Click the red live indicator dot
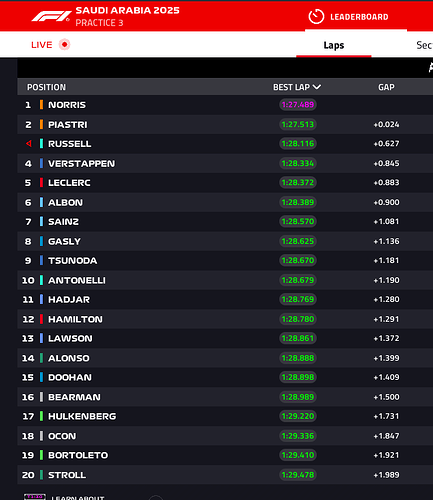The width and height of the screenshot is (433, 500). point(64,44)
